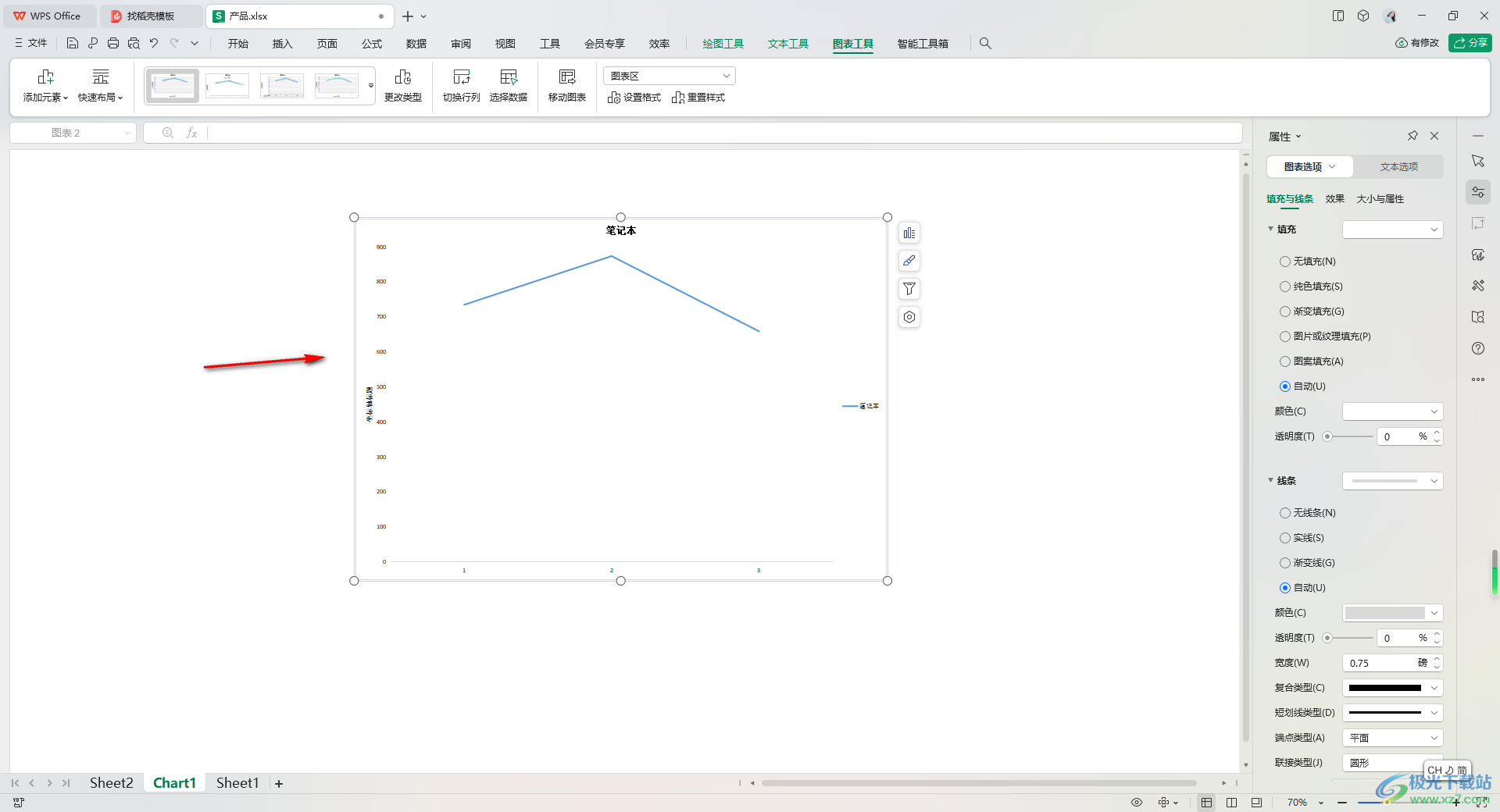The width and height of the screenshot is (1500, 812).
Task: Open 端点类型(A) 平面 dropdown
Action: tap(1392, 738)
